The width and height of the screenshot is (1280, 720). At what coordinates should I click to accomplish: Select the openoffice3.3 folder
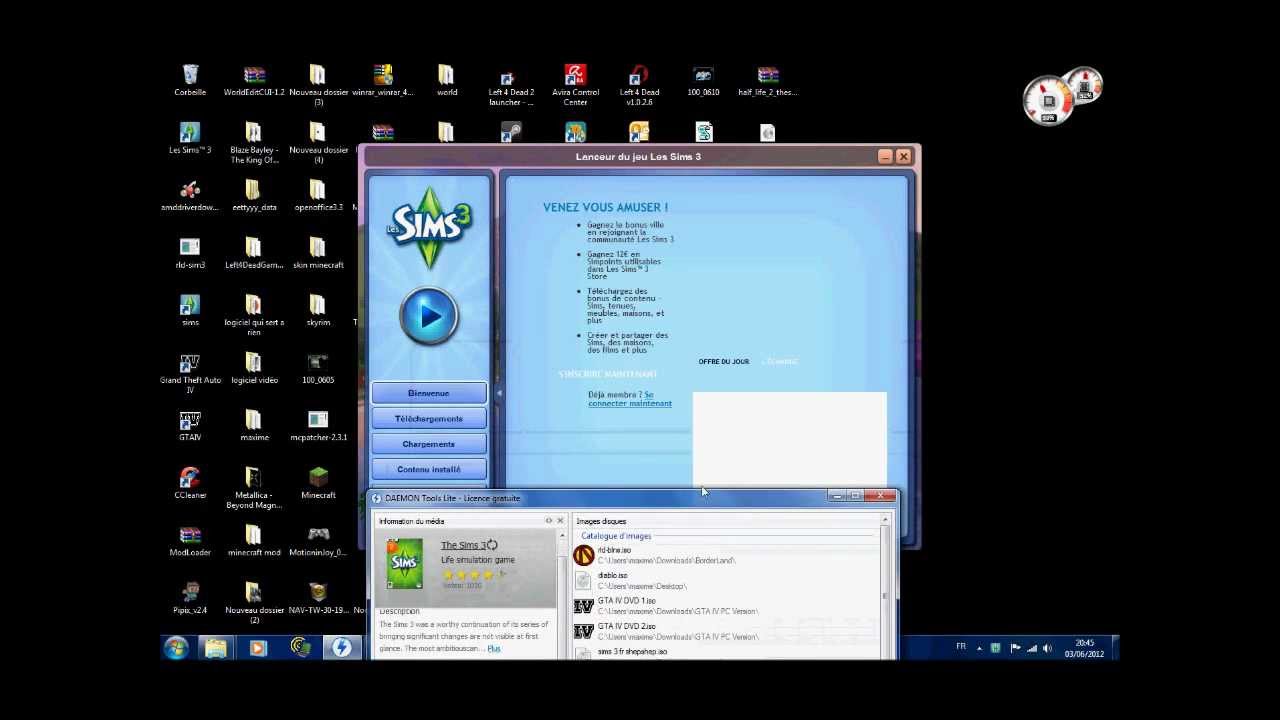[318, 196]
